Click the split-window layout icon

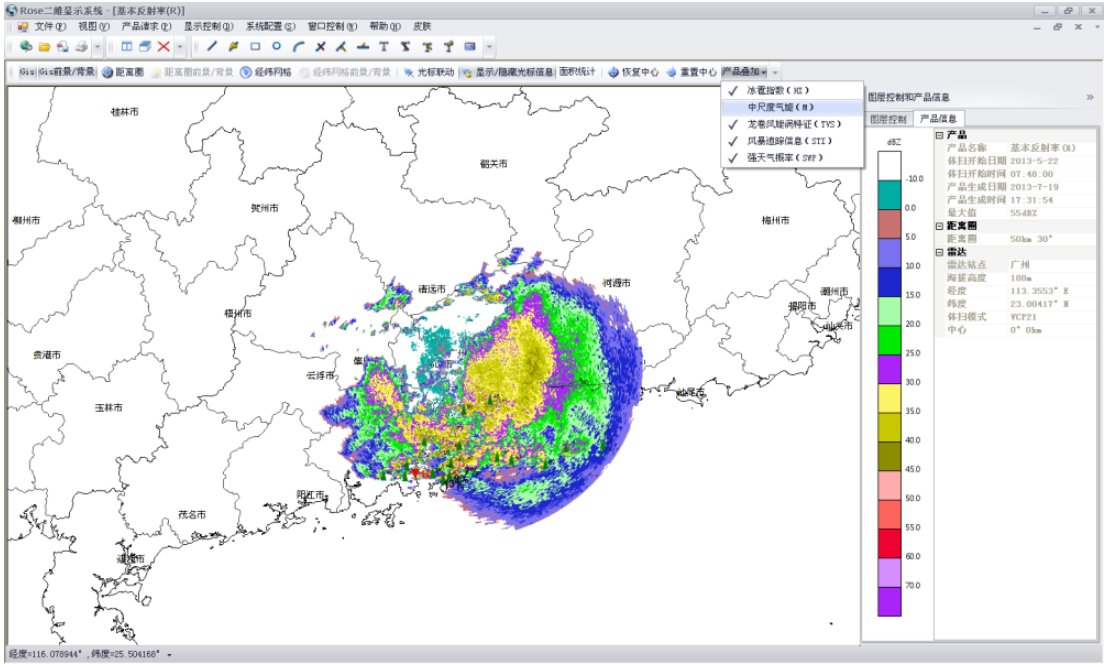tap(127, 46)
